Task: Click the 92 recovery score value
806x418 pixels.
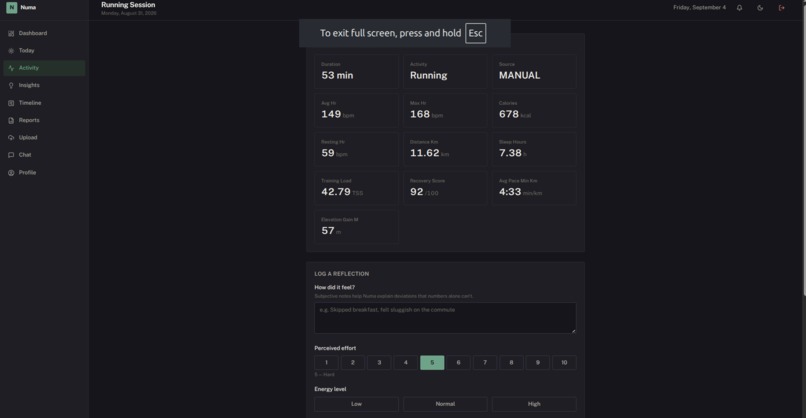Action: [424, 192]
